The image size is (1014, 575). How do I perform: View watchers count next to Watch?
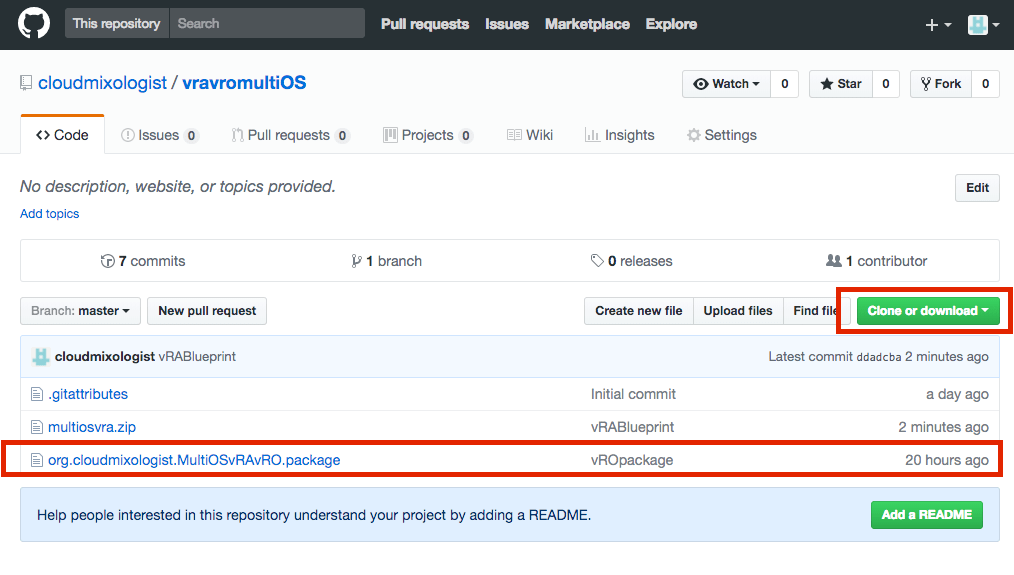click(x=784, y=84)
